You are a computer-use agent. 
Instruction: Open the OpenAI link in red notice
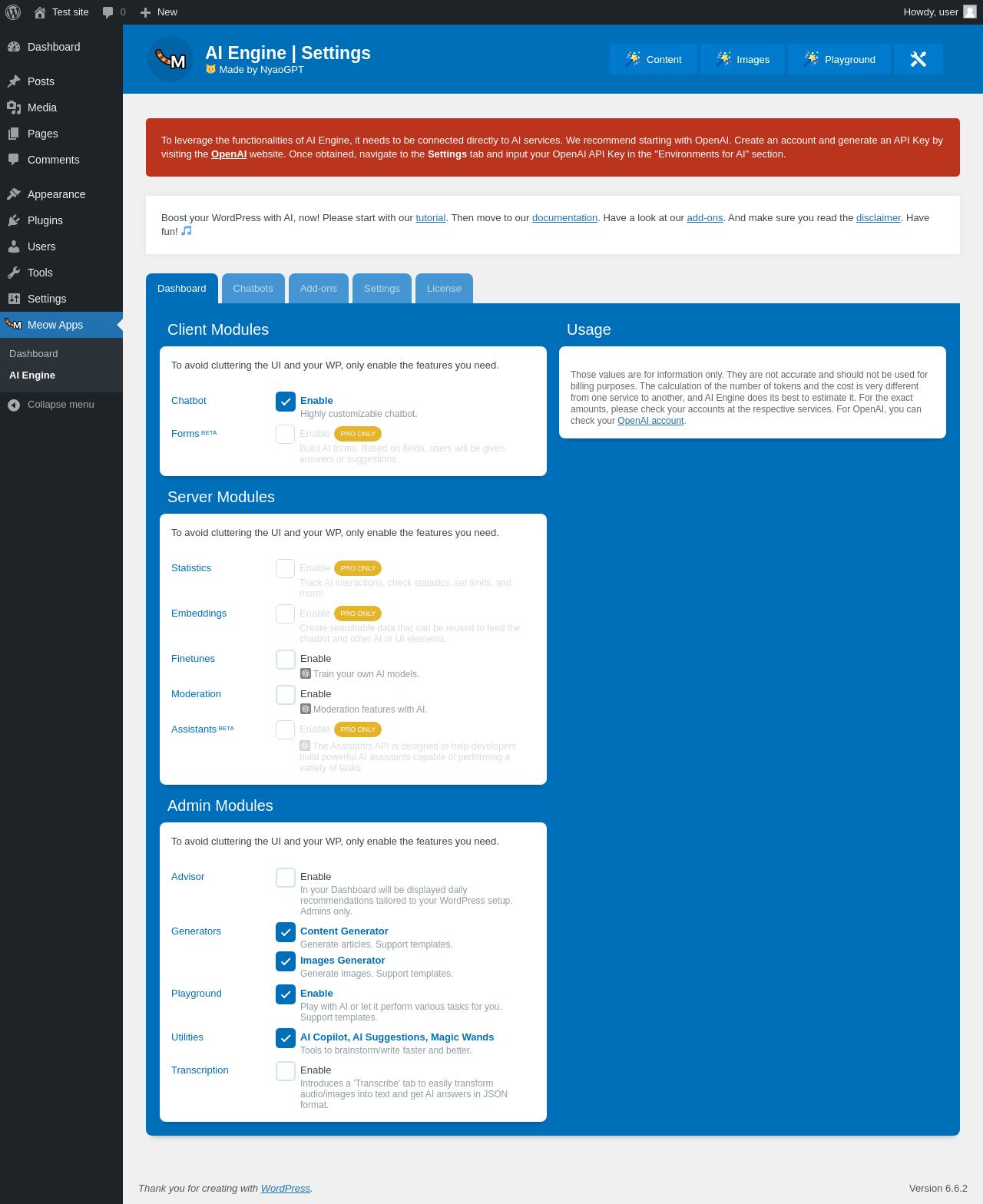(x=229, y=154)
